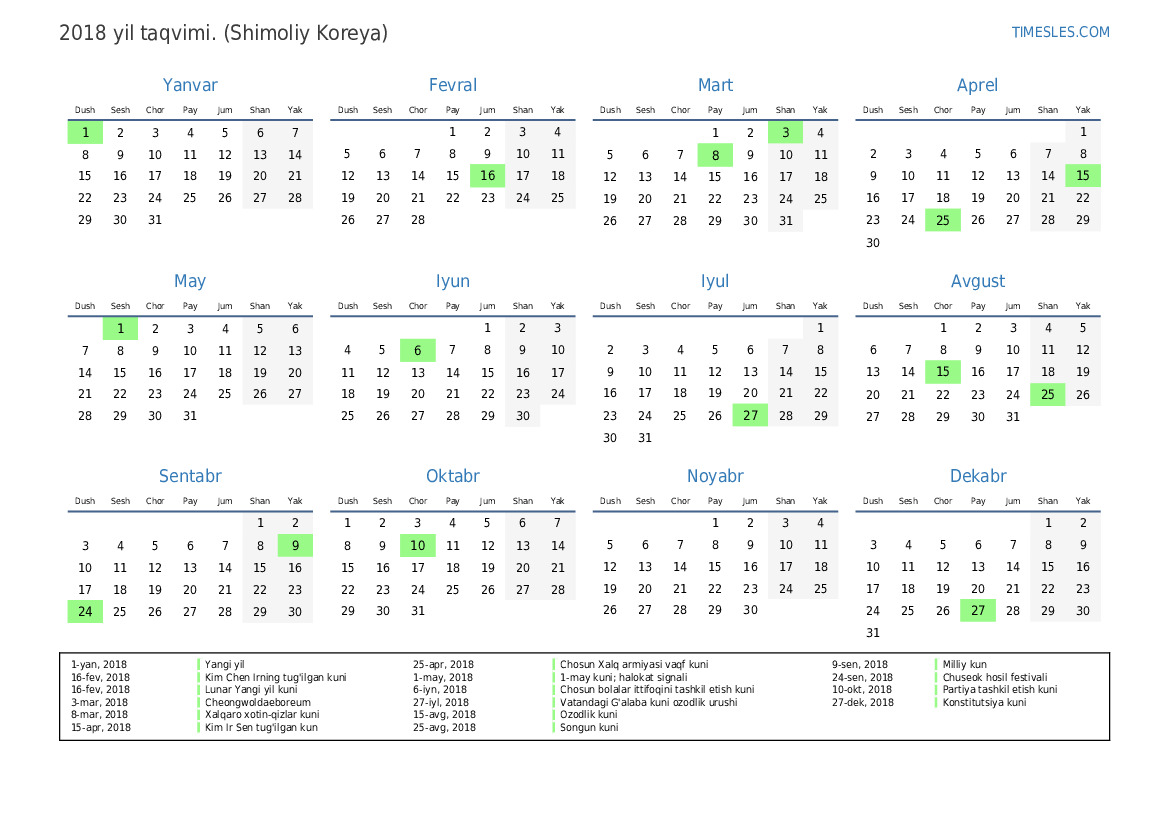Click highlighted 3 in Mart
Image resolution: width=1169 pixels, height=827 pixels.
(785, 133)
